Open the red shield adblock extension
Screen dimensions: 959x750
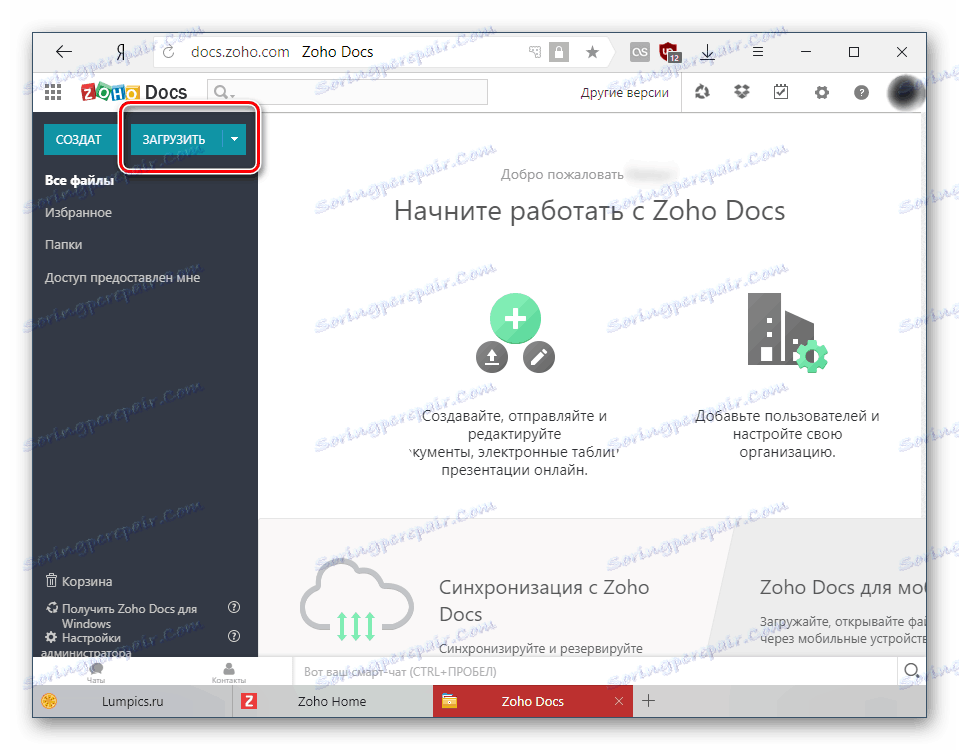(x=670, y=52)
